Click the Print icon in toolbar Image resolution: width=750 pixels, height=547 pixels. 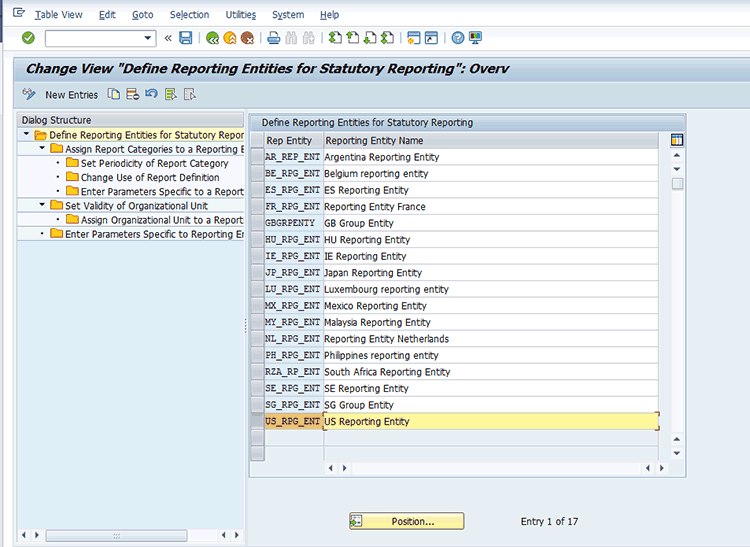274,38
